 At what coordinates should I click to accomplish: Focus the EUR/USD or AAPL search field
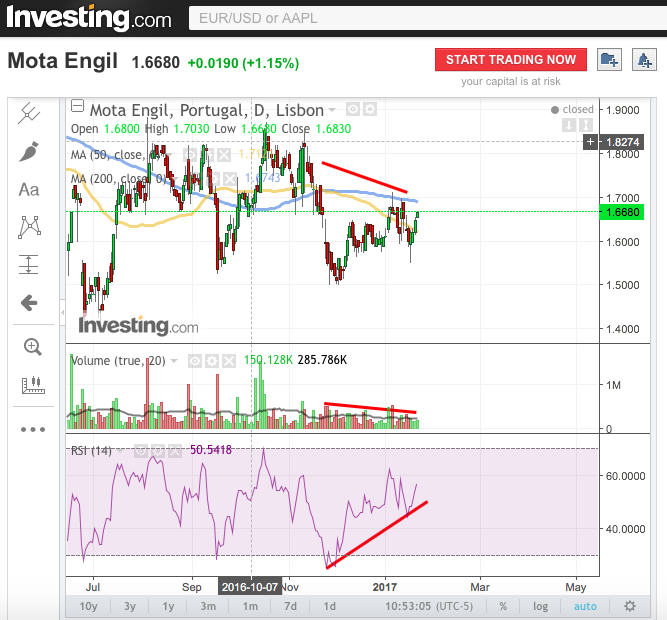428,18
